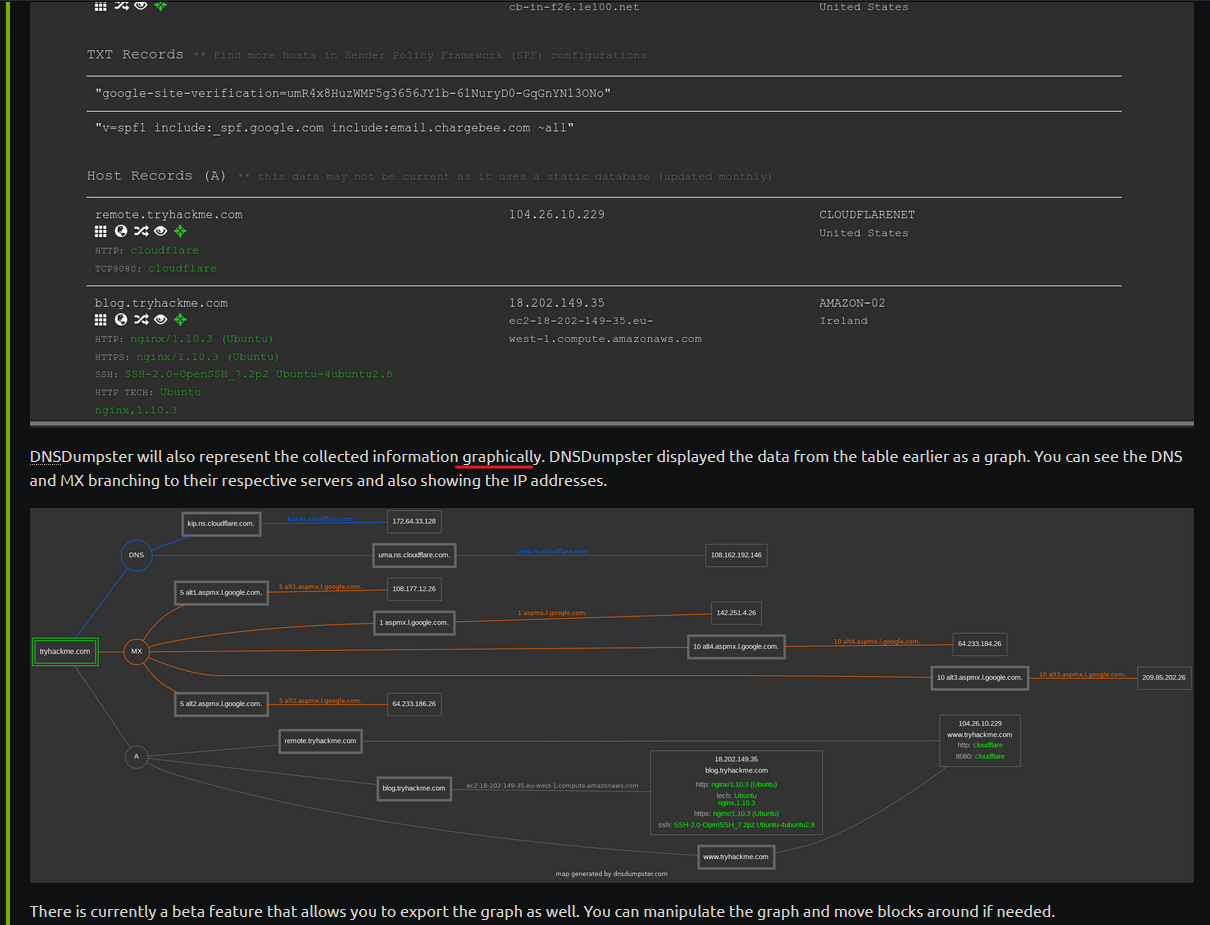Click 104.26.10.229 in the host records table
The image size is (1210, 925).
point(557,215)
